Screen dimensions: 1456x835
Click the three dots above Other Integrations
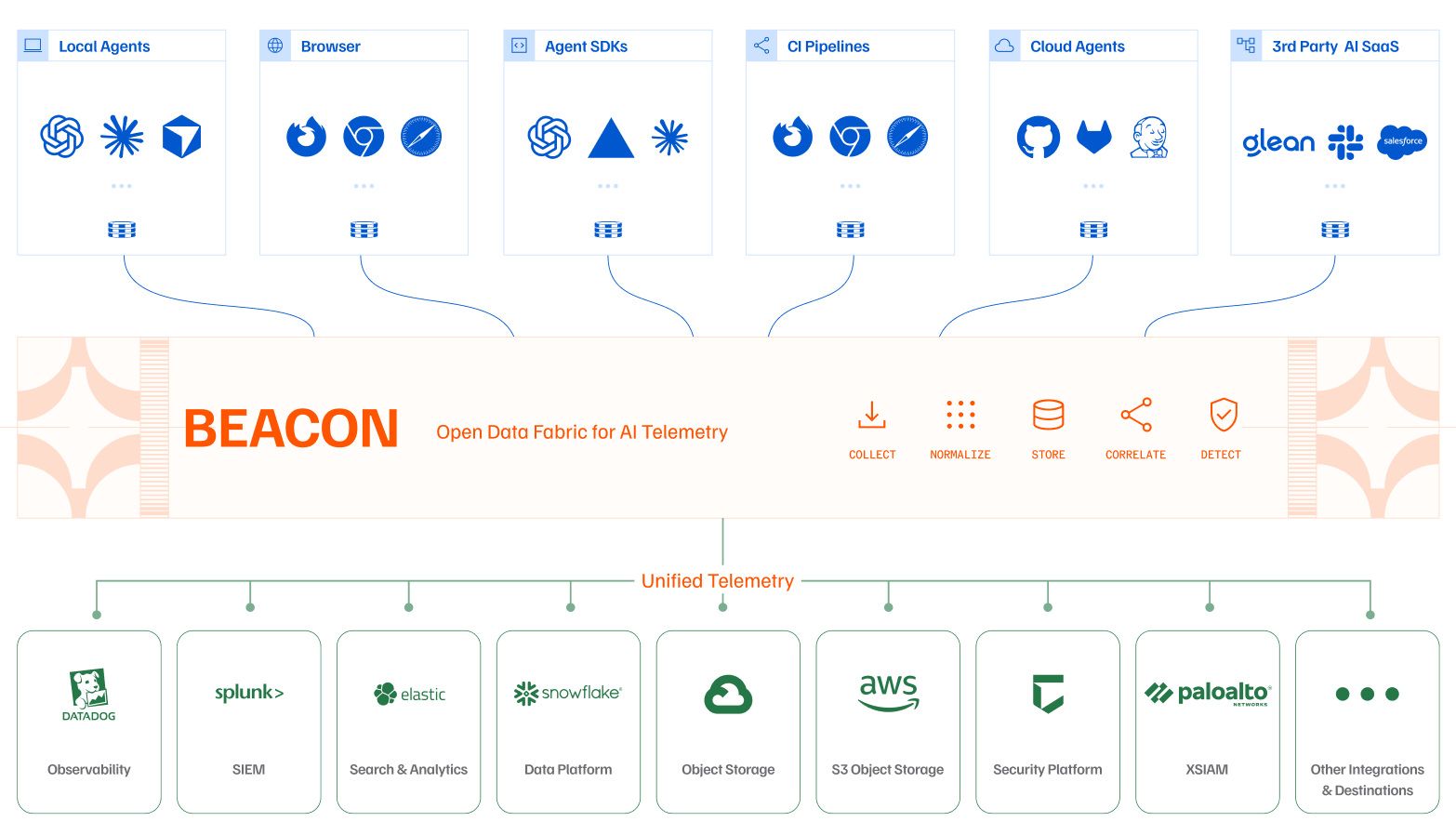[1367, 694]
